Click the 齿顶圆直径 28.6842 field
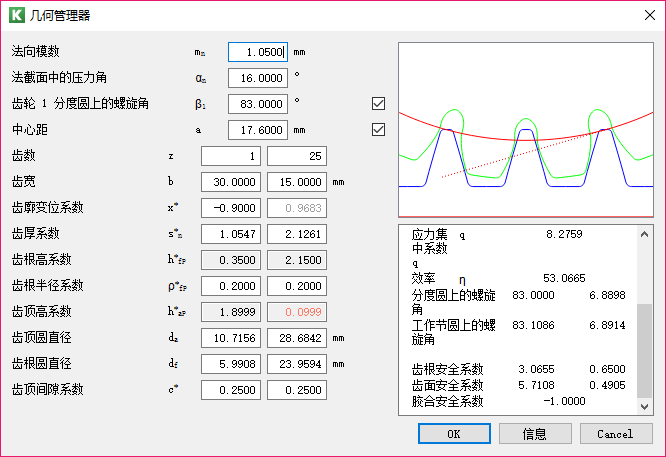Image resolution: width=666 pixels, height=457 pixels. point(297,338)
